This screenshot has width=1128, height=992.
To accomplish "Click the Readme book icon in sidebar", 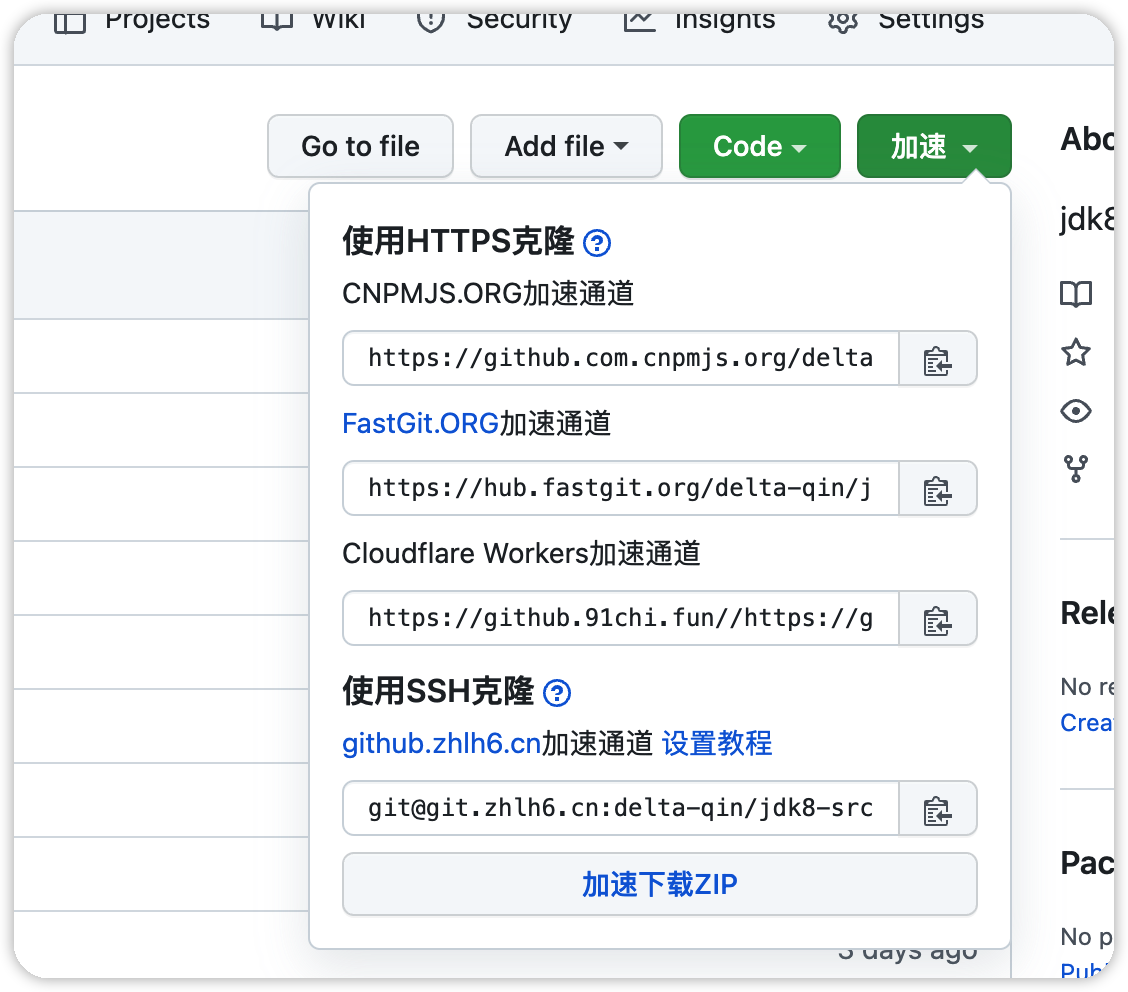I will (x=1076, y=293).
